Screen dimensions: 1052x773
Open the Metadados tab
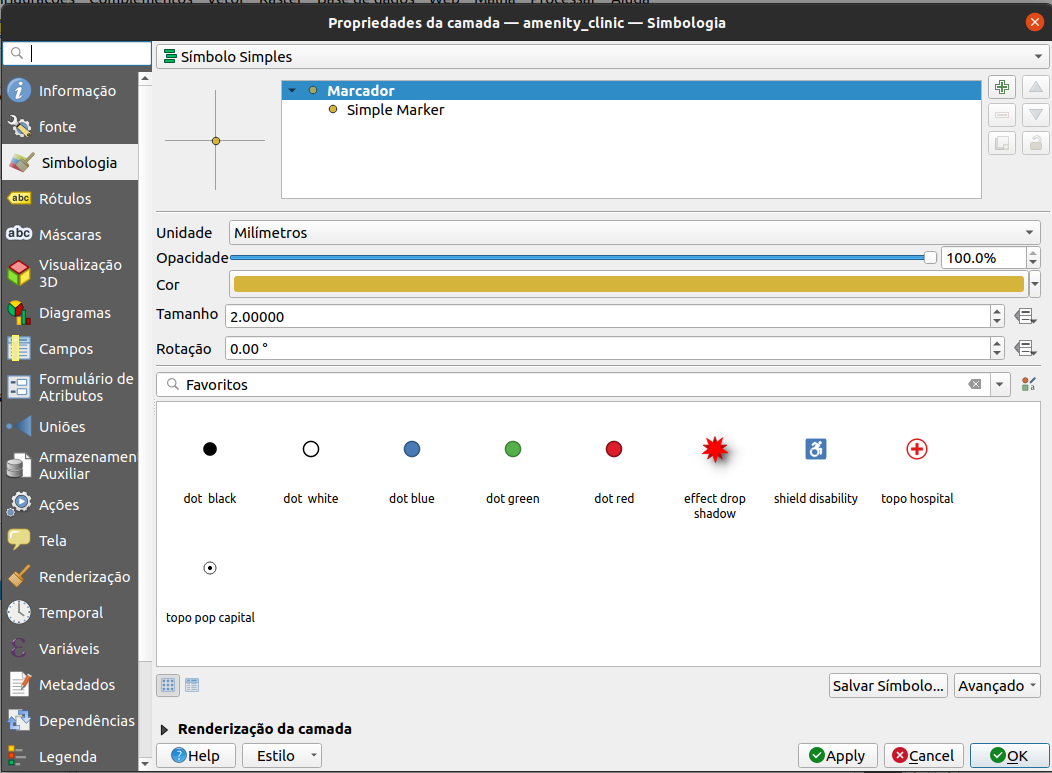[70, 684]
